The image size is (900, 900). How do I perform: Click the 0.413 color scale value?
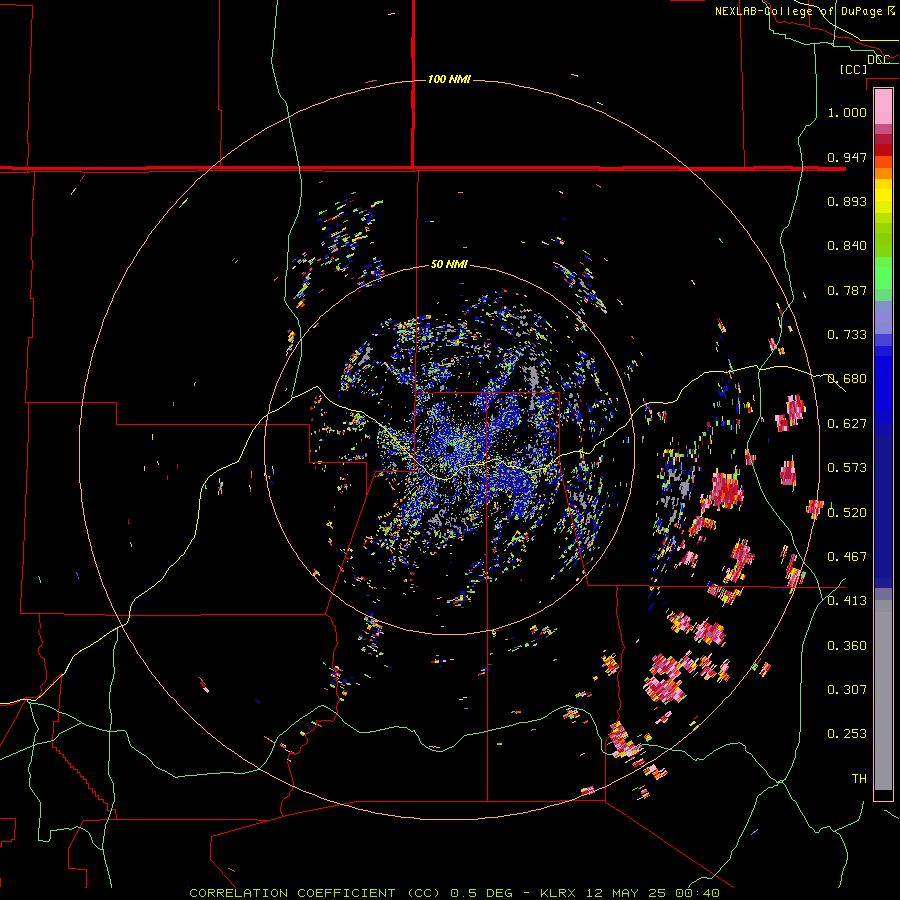[847, 601]
